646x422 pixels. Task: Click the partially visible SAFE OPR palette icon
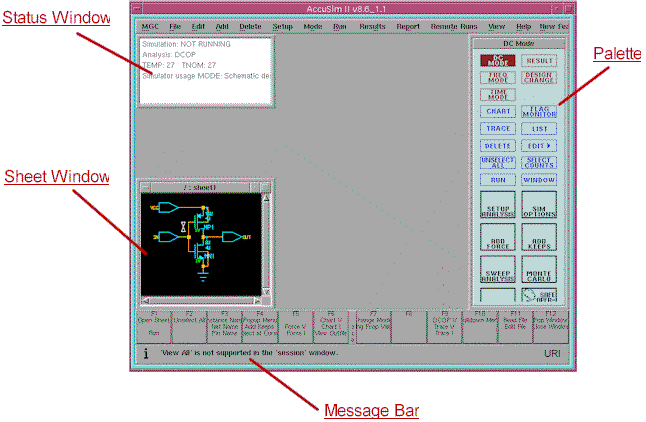(x=539, y=295)
